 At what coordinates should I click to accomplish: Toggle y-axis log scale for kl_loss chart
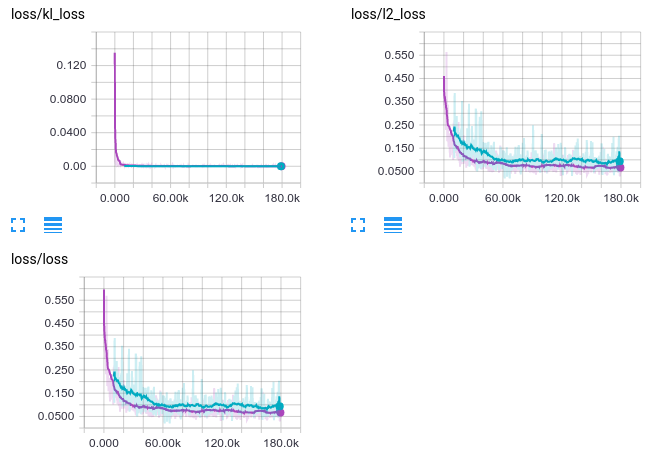click(x=53, y=225)
